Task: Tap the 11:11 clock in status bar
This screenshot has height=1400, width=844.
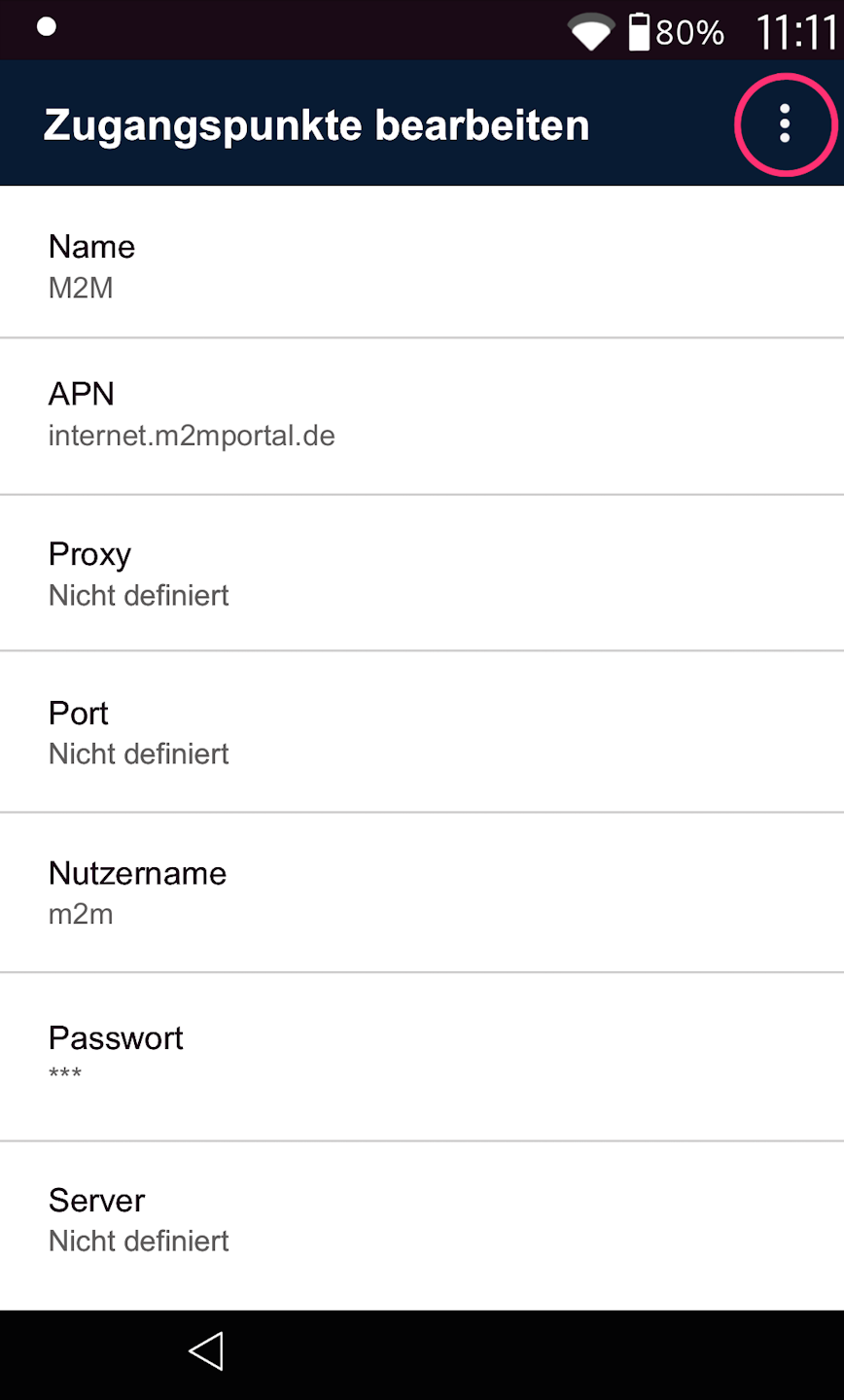Action: (796, 32)
